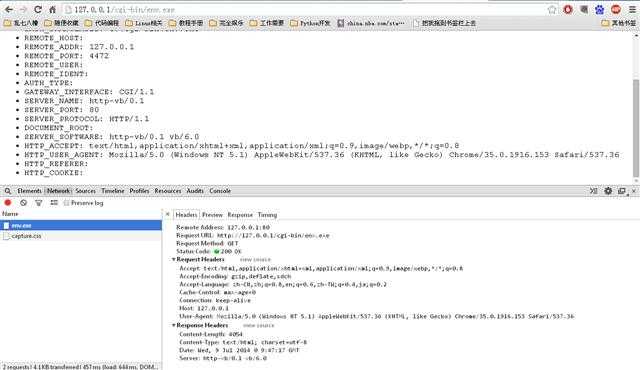Open the Headers details tab
Image resolution: width=640 pixels, height=370 pixels.
click(x=186, y=215)
